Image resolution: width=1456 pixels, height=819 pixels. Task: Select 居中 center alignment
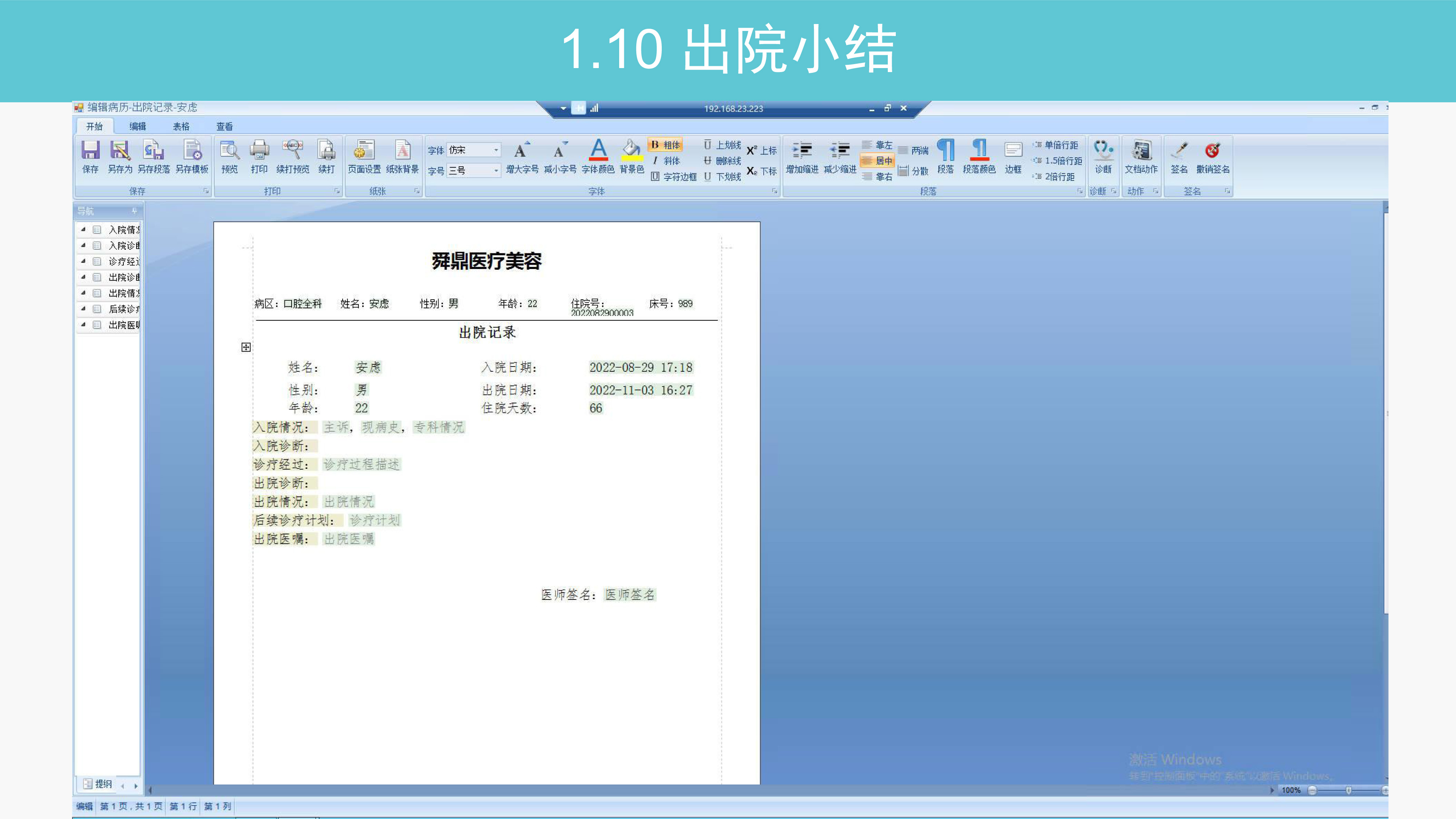click(877, 161)
